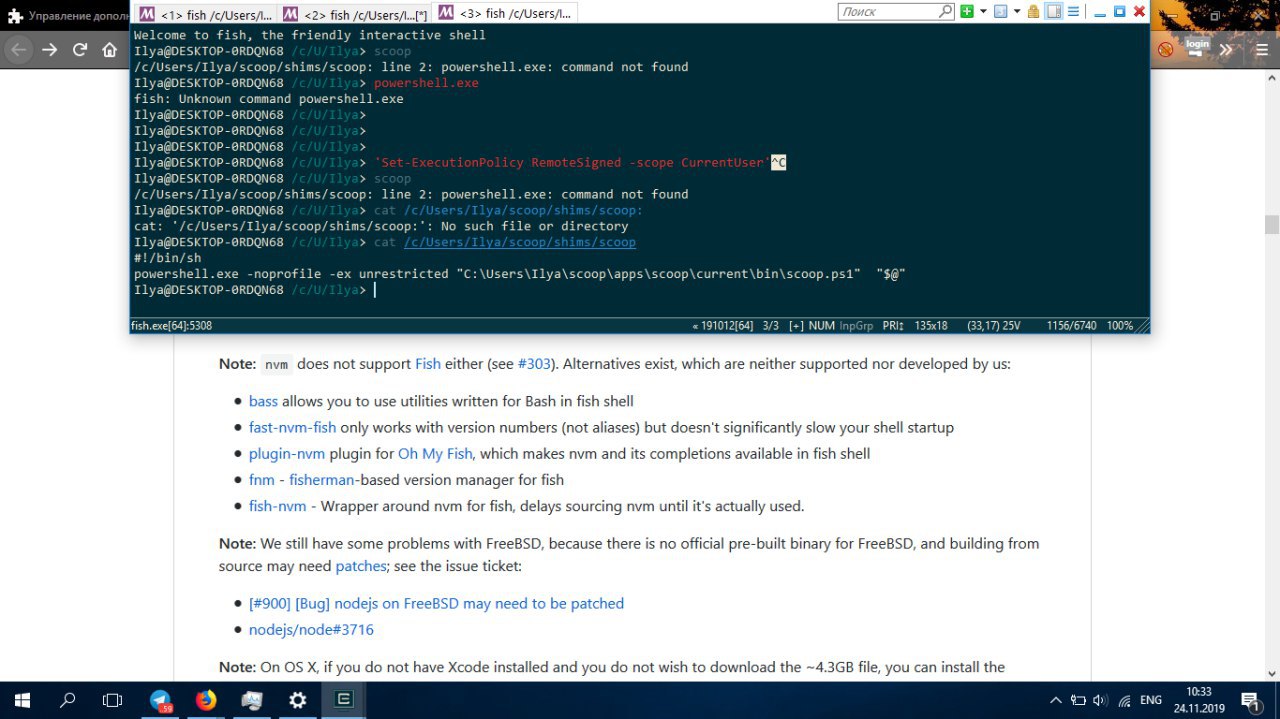Image resolution: width=1280 pixels, height=719 pixels.
Task: Open the fish-nvm link
Action: click(278, 506)
